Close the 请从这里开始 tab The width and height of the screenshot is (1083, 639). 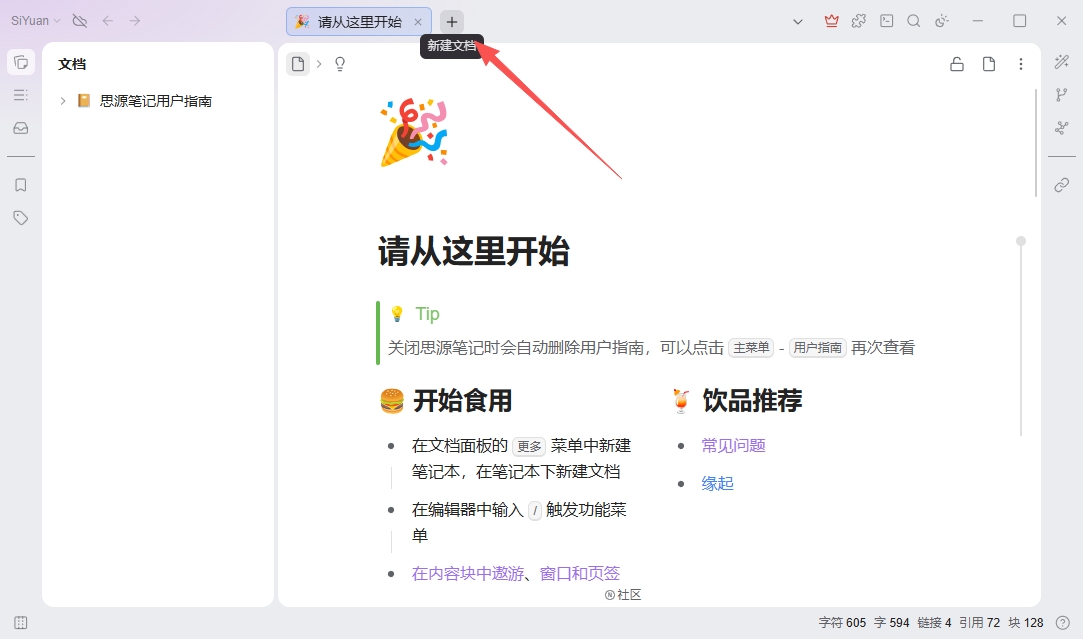(418, 22)
